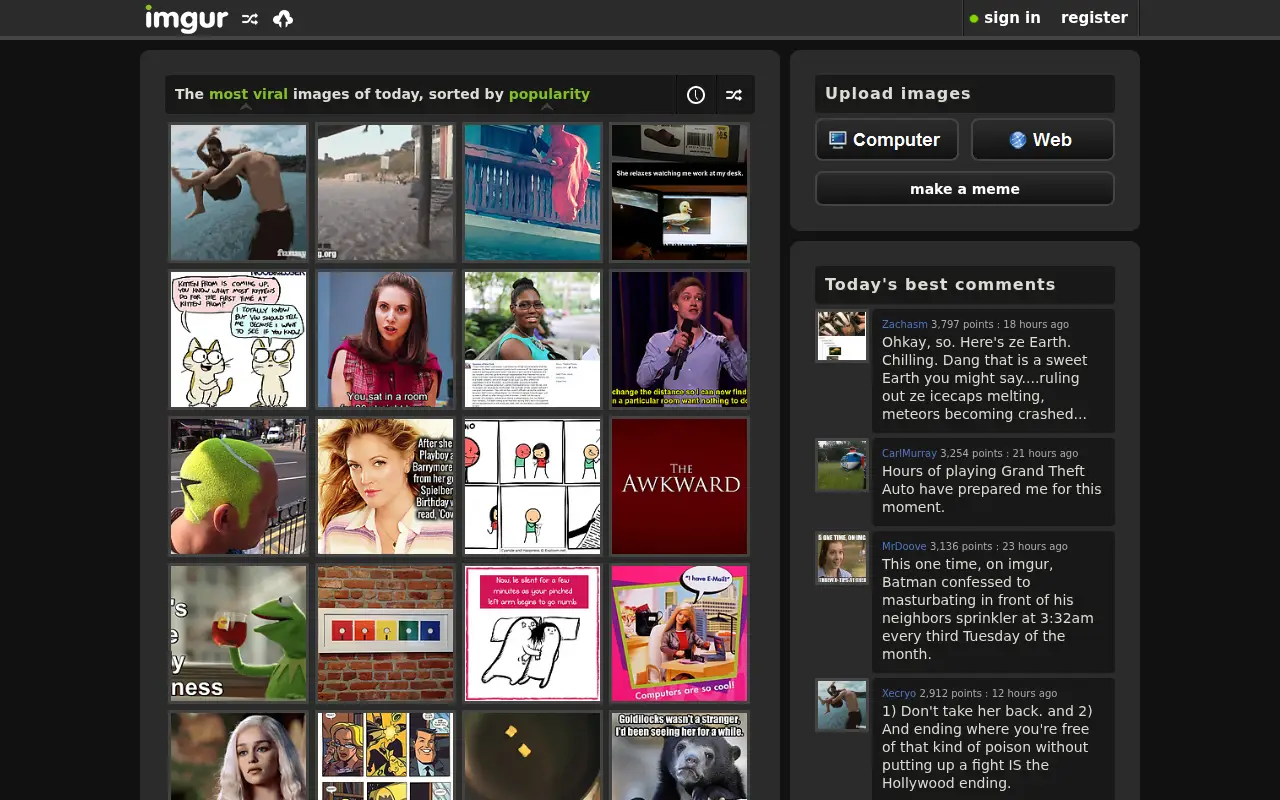Read the Grand Theft Auto comment text
Screen dimensions: 1280x800
pyautogui.click(x=991, y=489)
